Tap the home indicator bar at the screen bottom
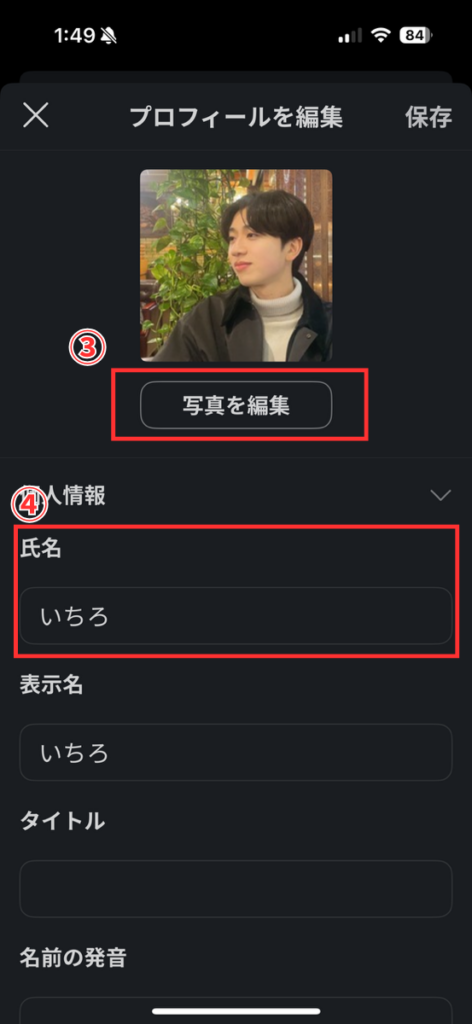The image size is (472, 1024). (236, 1011)
